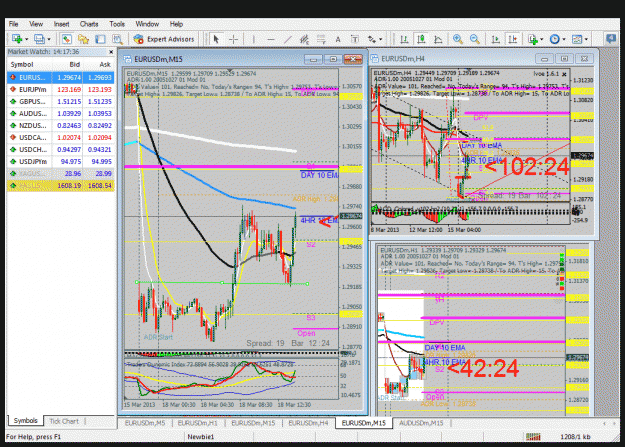Viewport: 625px width, 447px height.
Task: Click the Zoom Out magnifier
Action: click(x=474, y=39)
